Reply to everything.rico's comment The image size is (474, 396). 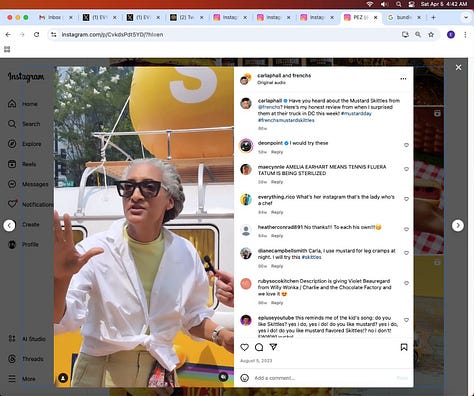click(277, 212)
